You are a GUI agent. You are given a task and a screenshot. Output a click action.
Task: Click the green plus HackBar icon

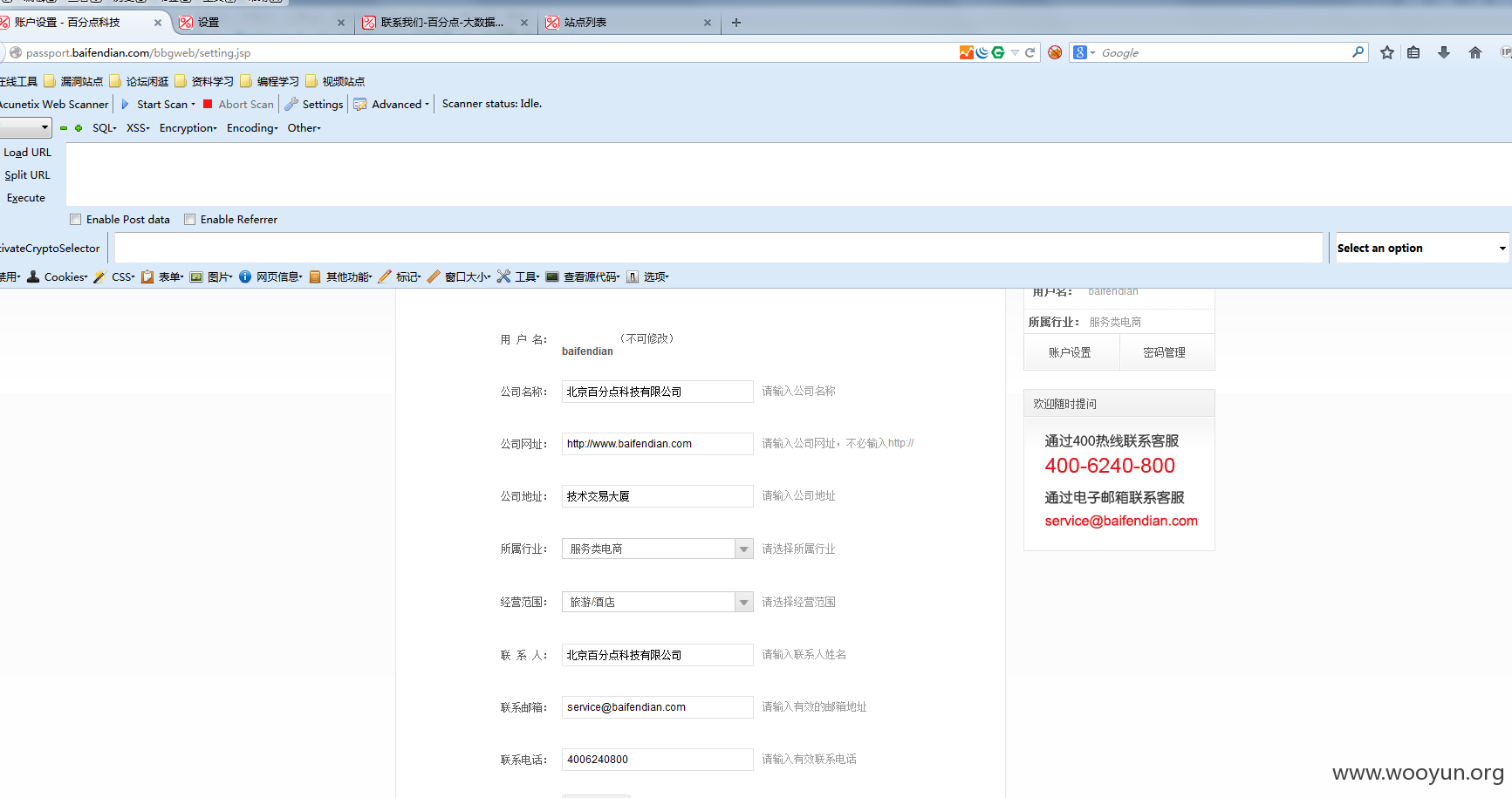click(79, 128)
